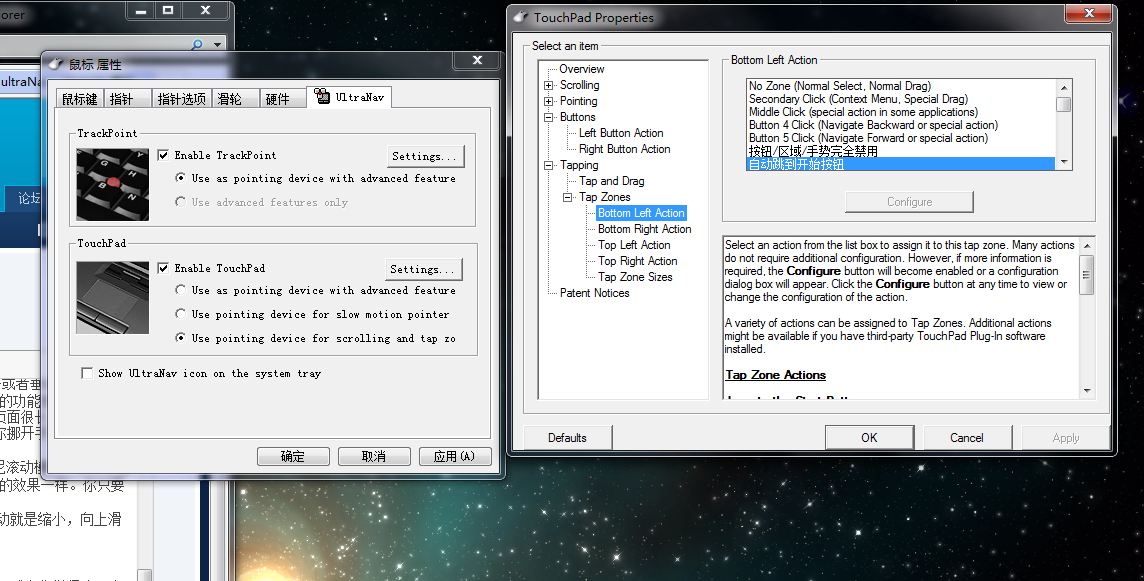Enable Show UltraNav icon on system tray

(x=88, y=373)
